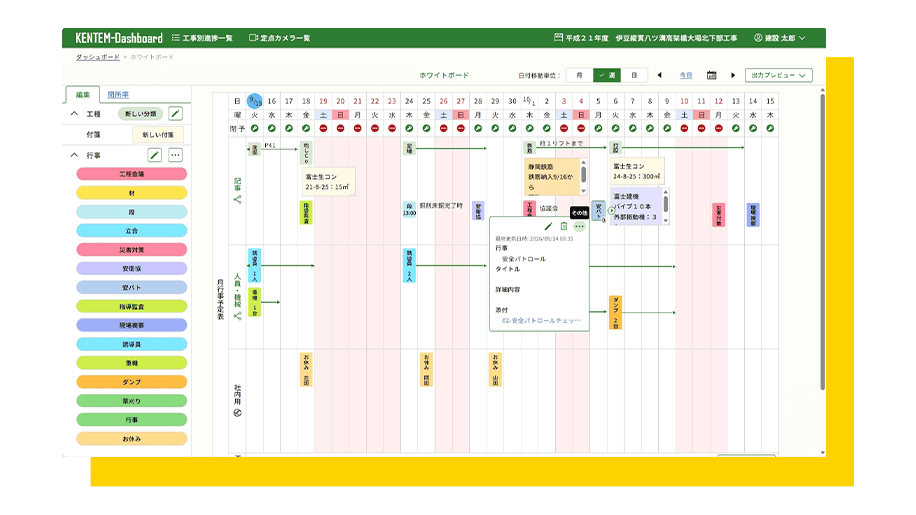The image size is (916, 515).
Task: Click the pencil edit icon in popup
Action: tap(548, 226)
